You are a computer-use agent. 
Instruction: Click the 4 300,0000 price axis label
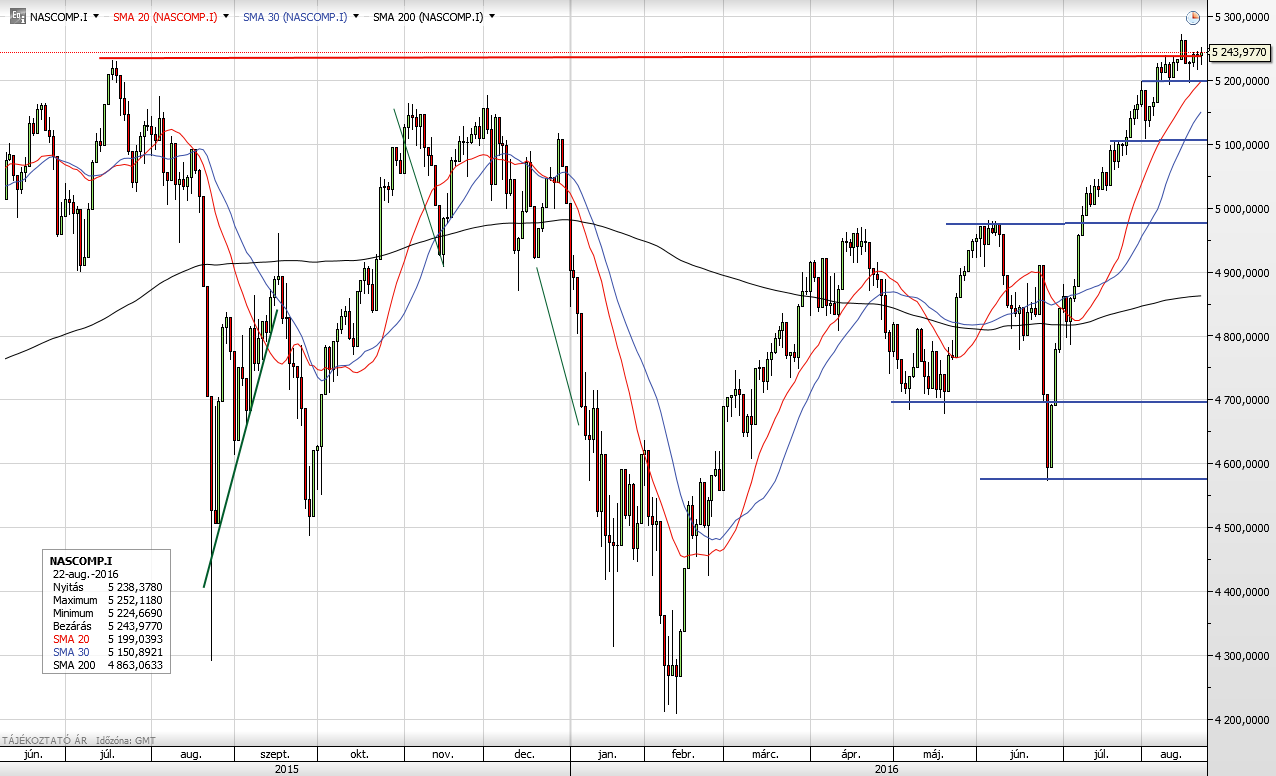1240,656
